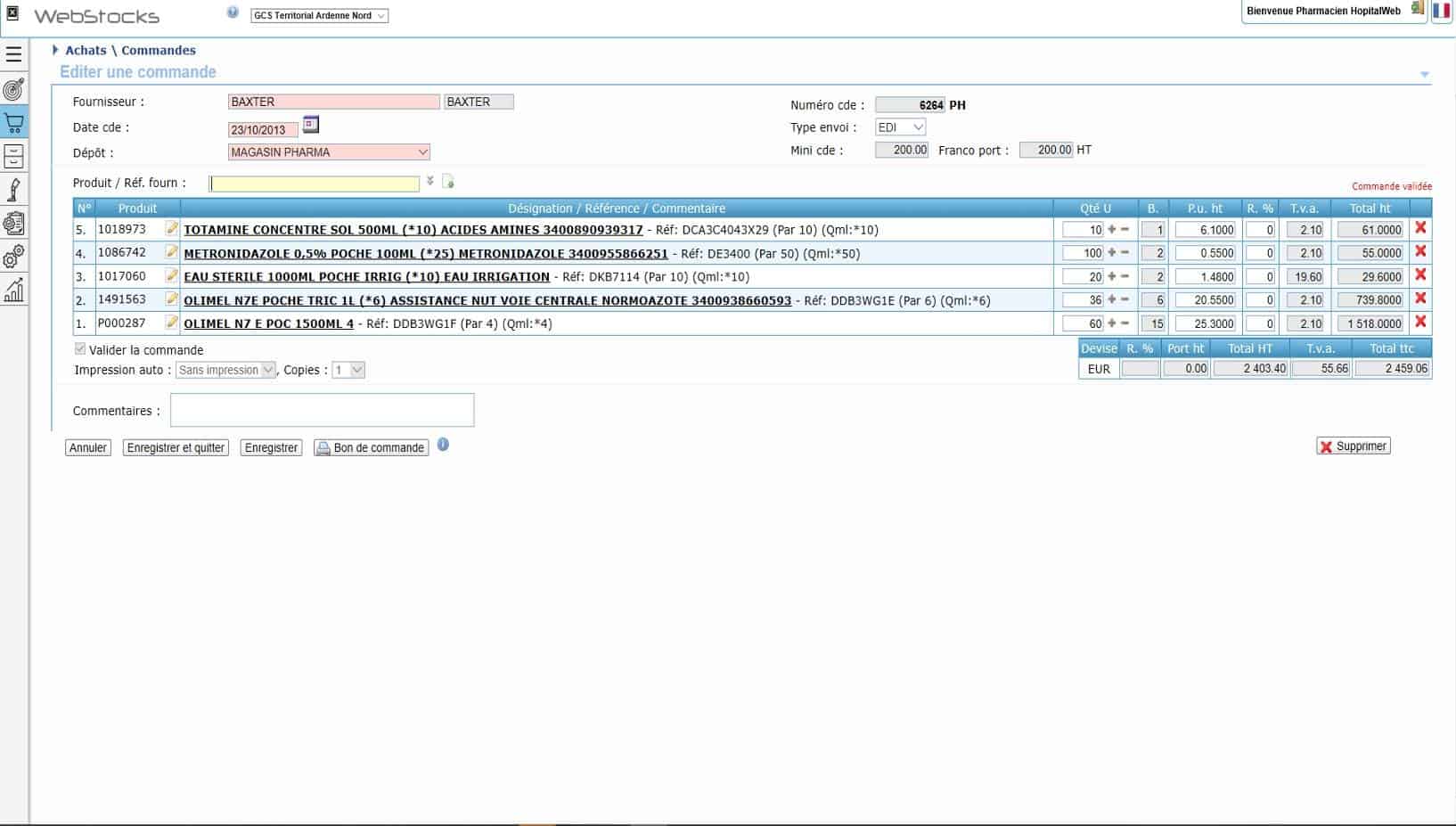The width and height of the screenshot is (1456, 826).
Task: Edit comment for OLIMEL N7E POCHE row pencil
Action: [172, 299]
